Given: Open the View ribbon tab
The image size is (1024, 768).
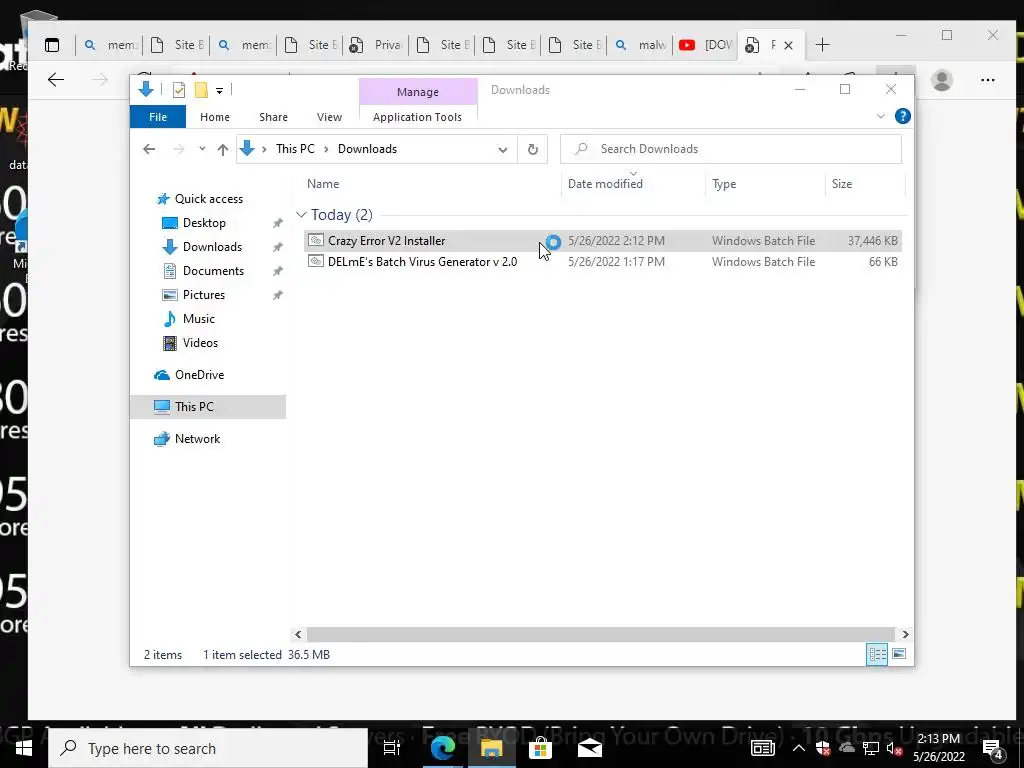Looking at the screenshot, I should (x=329, y=117).
